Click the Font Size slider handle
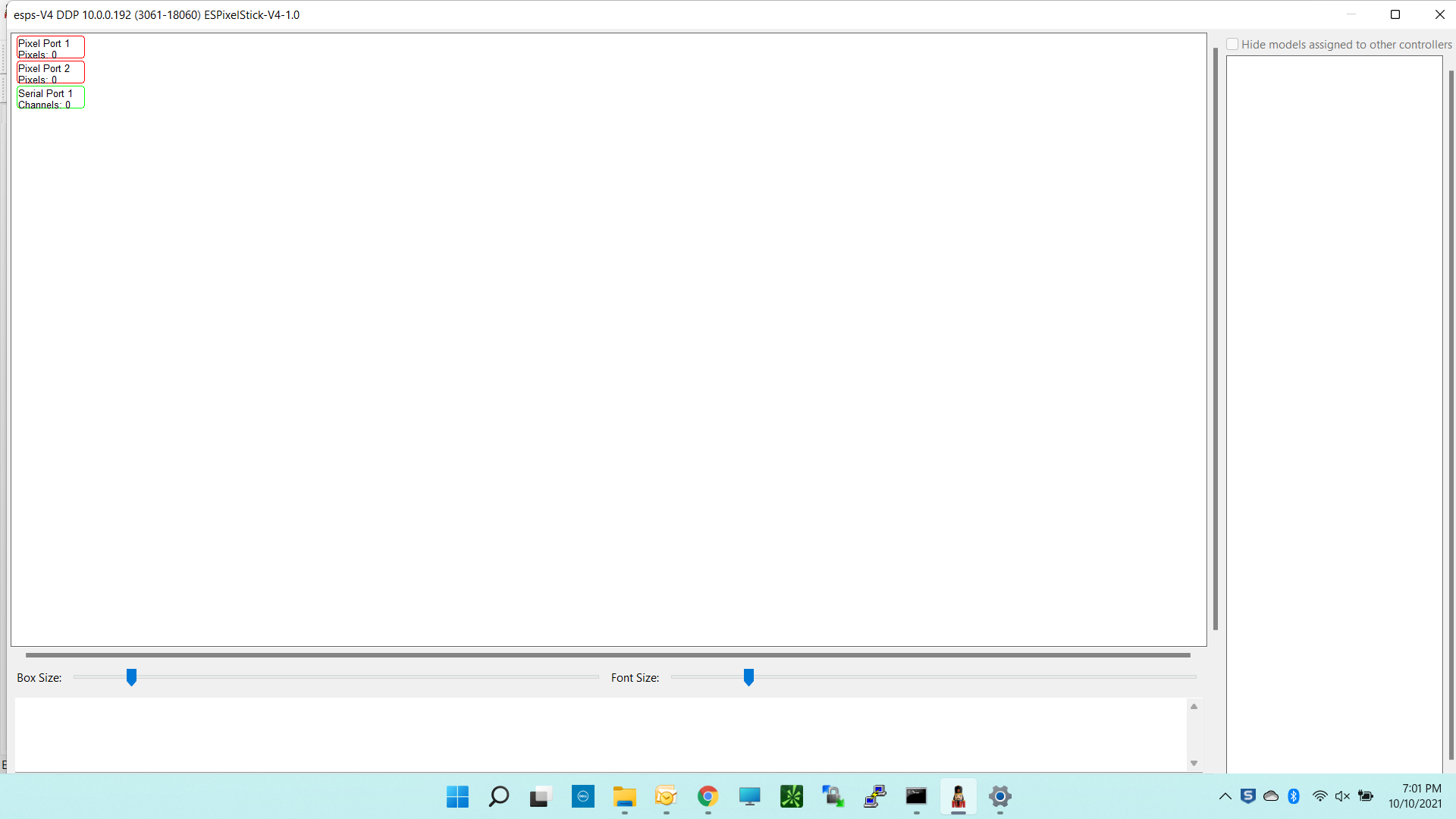Image resolution: width=1456 pixels, height=819 pixels. click(748, 677)
